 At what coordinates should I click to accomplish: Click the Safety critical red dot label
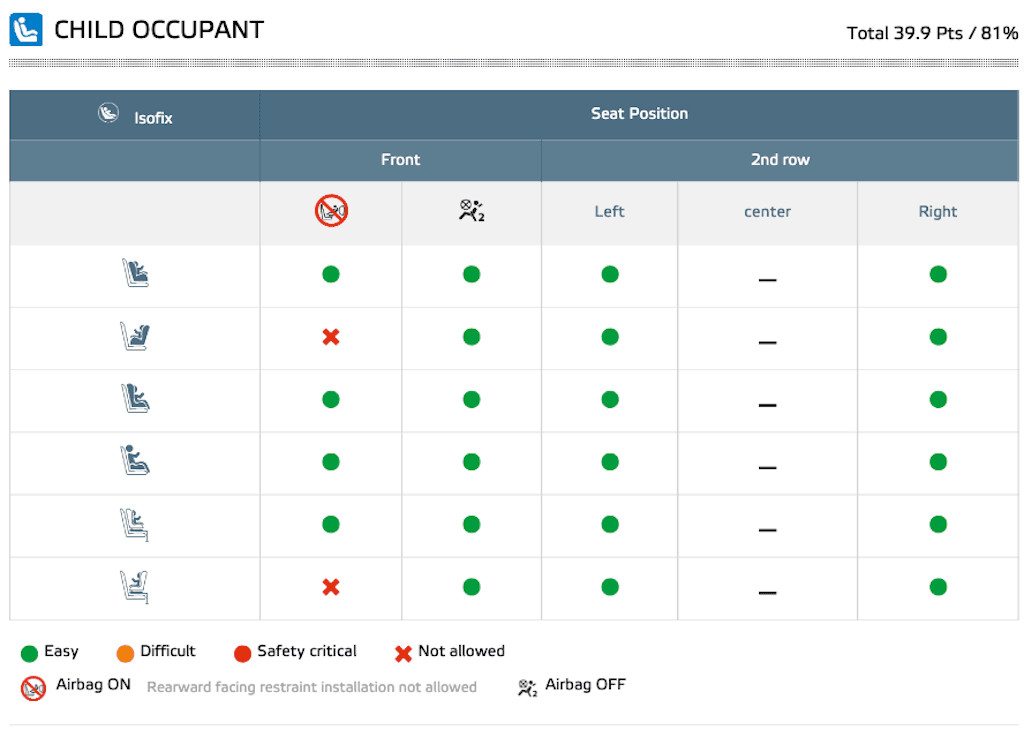244,652
